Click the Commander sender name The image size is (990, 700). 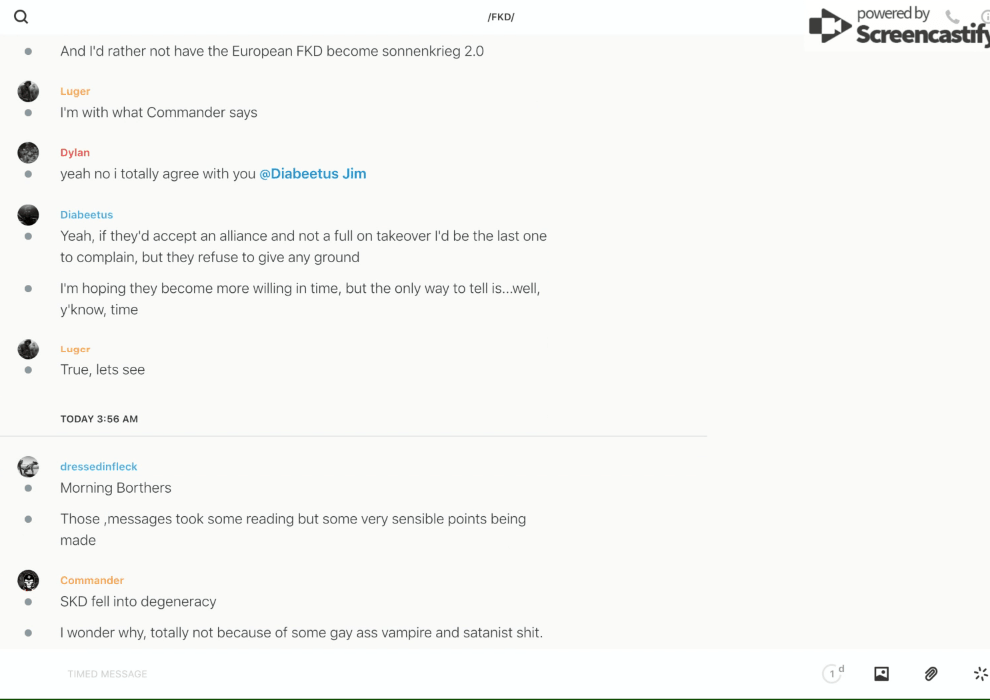pyautogui.click(x=92, y=581)
